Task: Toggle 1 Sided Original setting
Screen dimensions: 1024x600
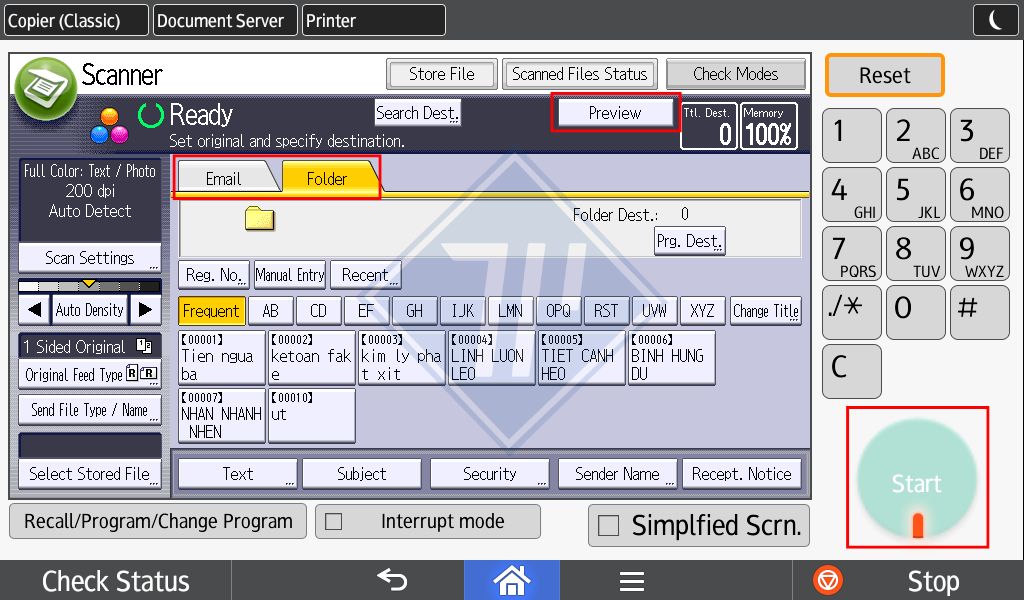Action: [89, 346]
